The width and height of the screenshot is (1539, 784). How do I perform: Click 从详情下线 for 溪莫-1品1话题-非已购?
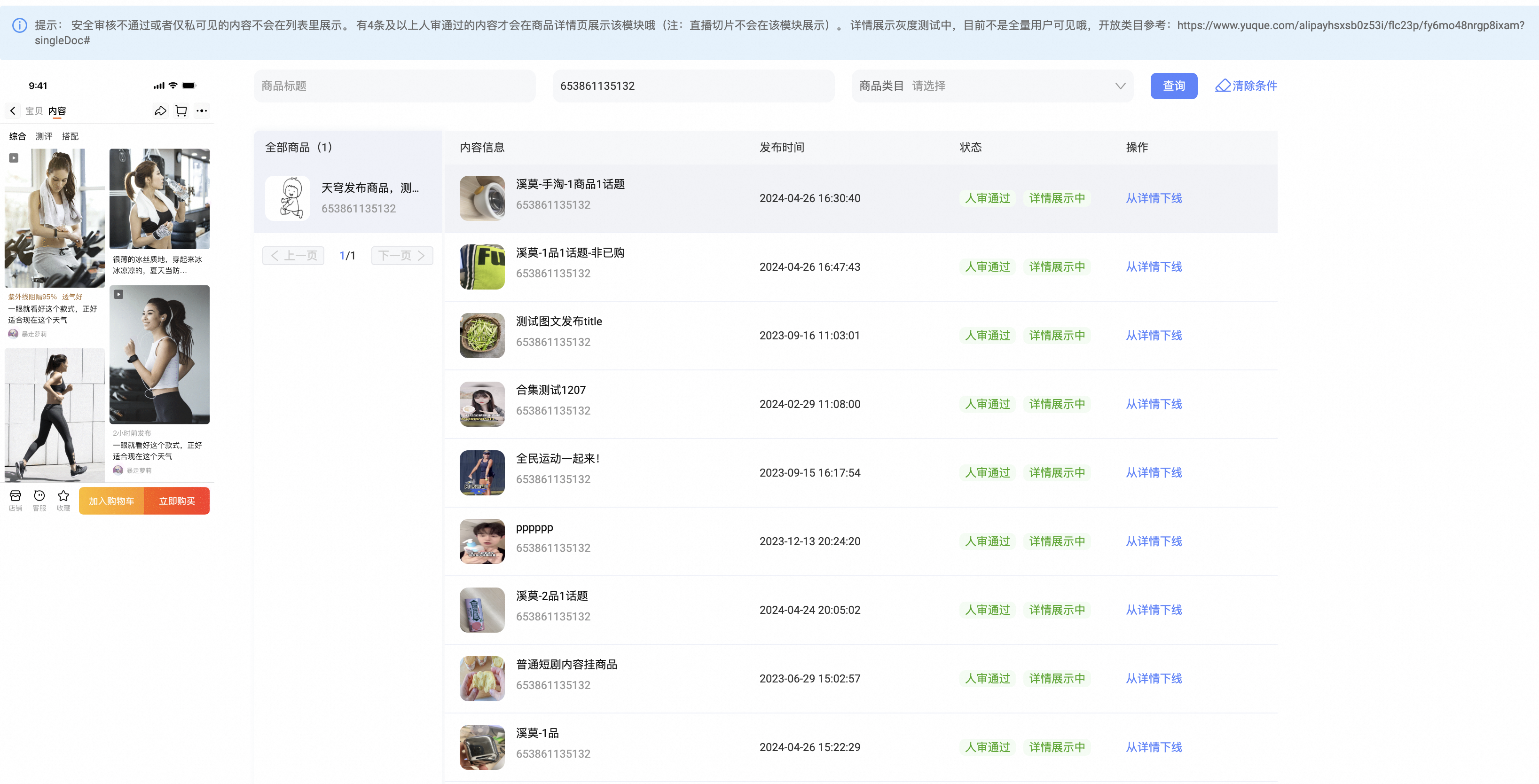[1154, 267]
